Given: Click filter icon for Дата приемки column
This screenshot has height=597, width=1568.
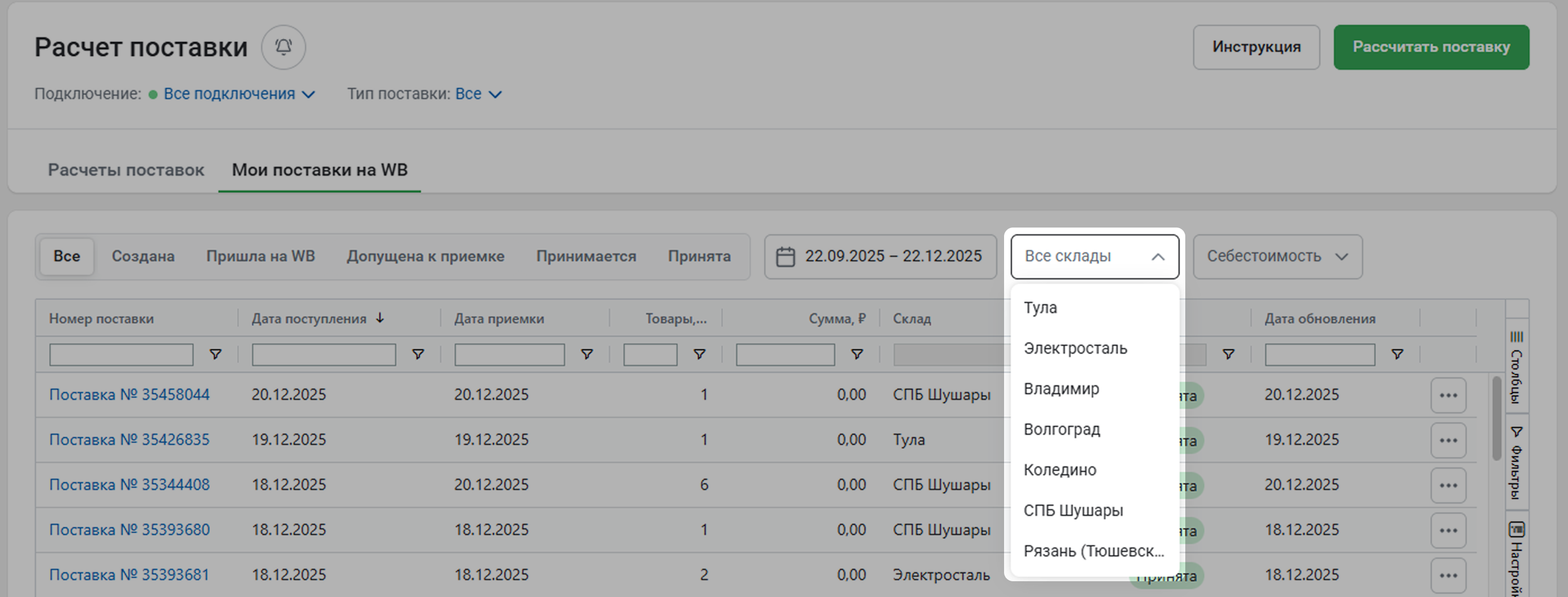Looking at the screenshot, I should coord(586,354).
